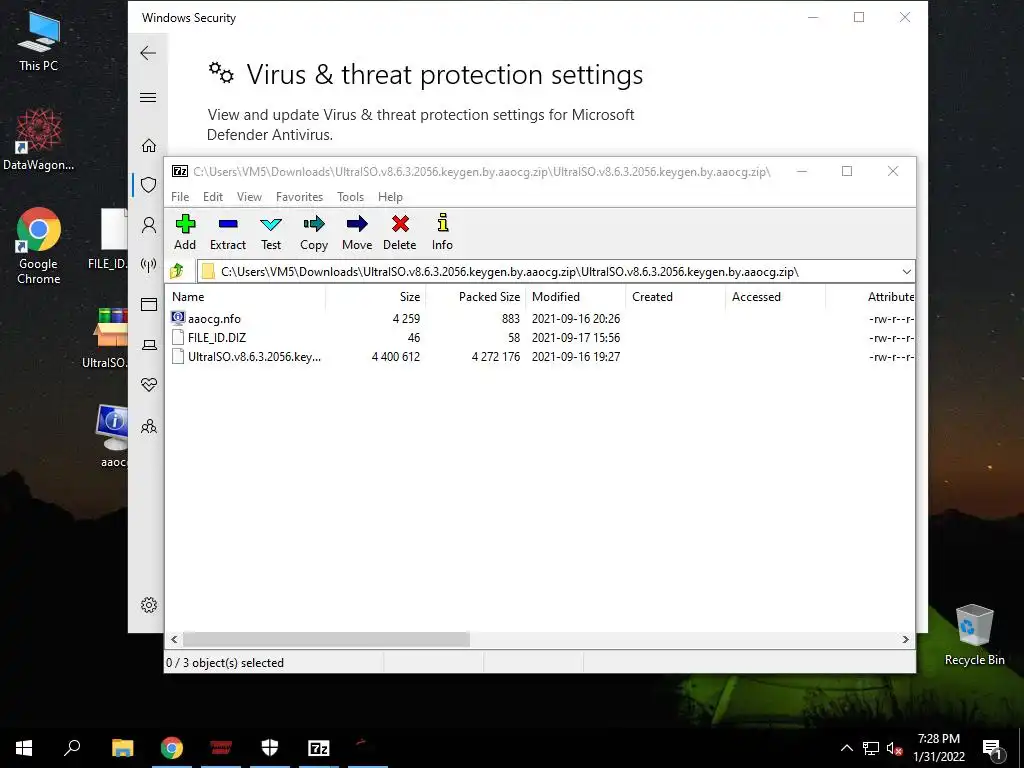Select the aaocg.nfo file row
This screenshot has width=1024, height=768.
pyautogui.click(x=540, y=319)
